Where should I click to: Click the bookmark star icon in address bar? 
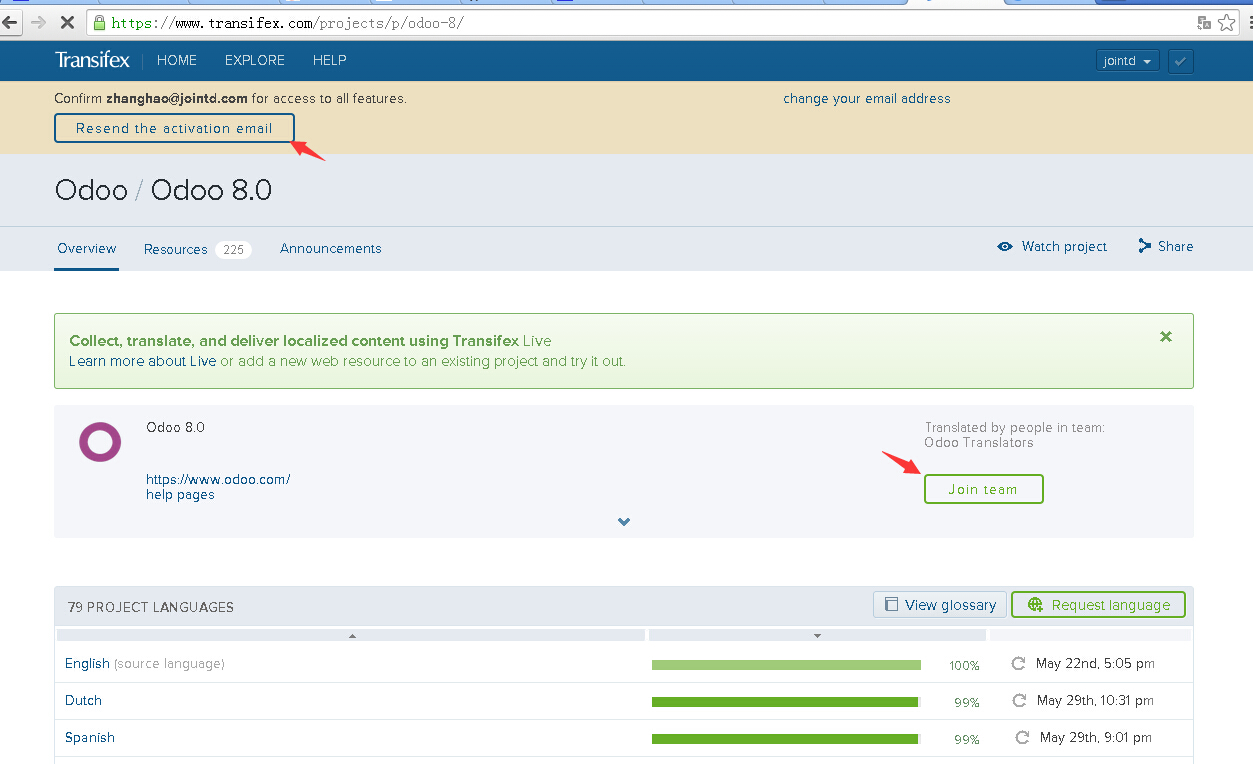1227,22
